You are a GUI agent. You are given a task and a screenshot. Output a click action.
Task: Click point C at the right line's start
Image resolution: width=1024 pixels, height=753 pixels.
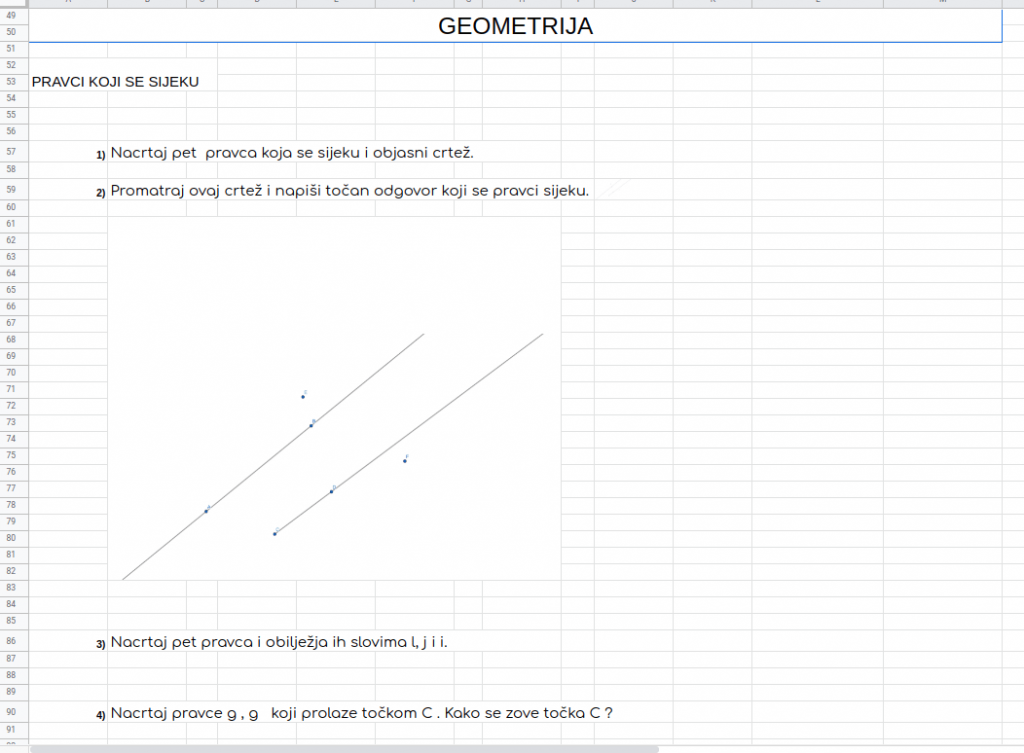(x=275, y=534)
